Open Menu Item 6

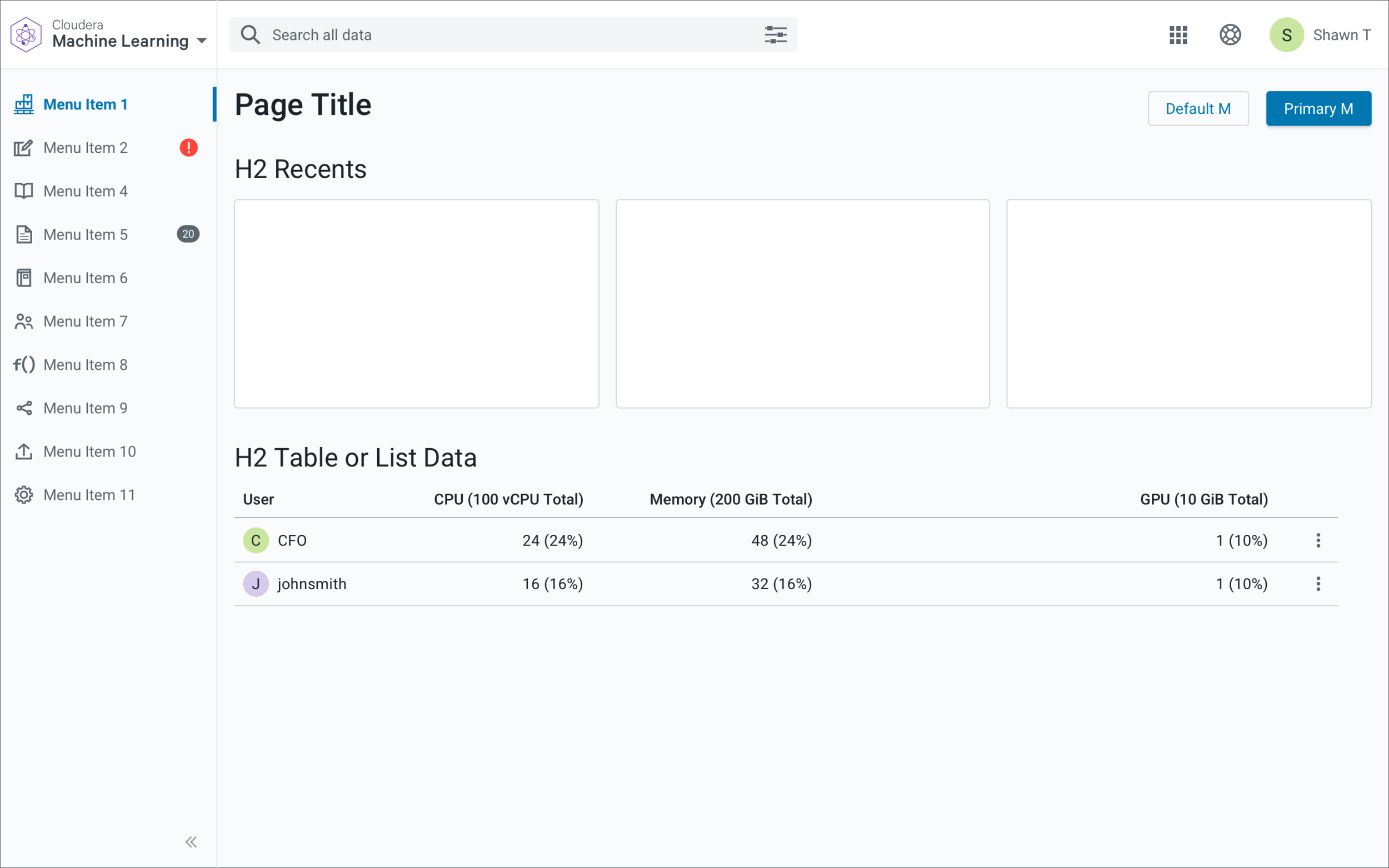(86, 278)
